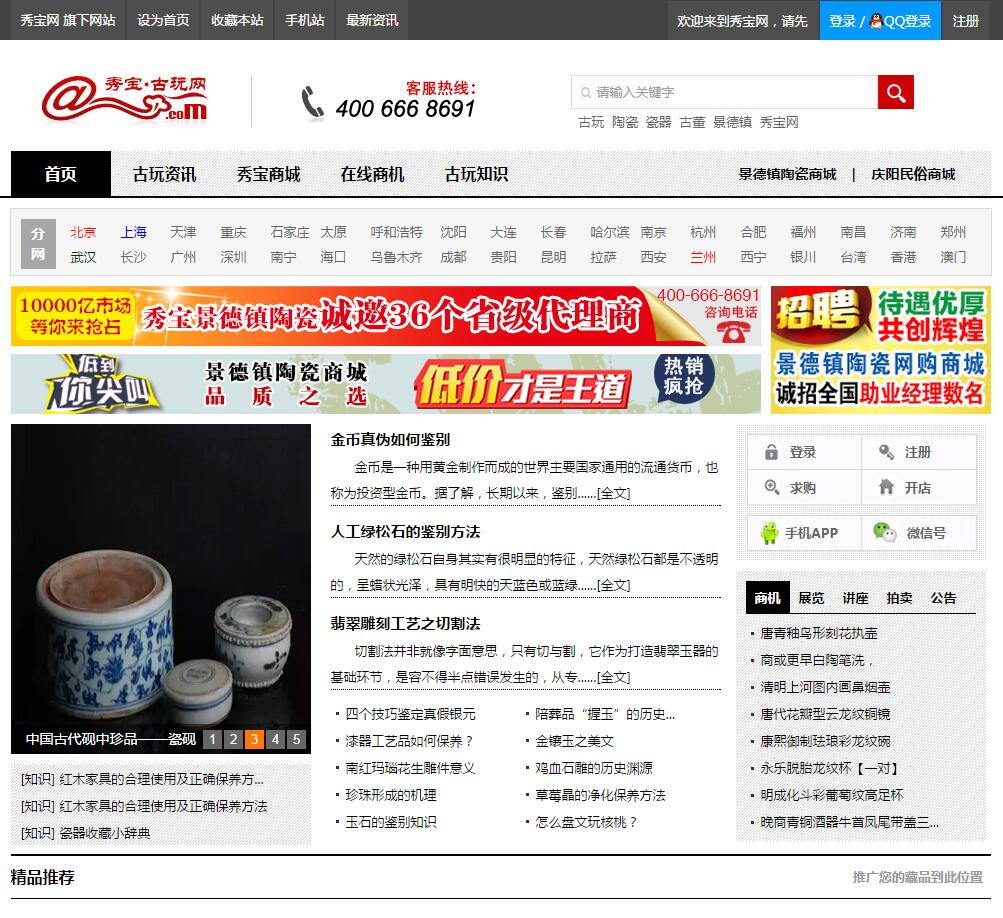Click the house icon next to 开店
Viewport: 1003px width, 918px height.
coord(887,487)
